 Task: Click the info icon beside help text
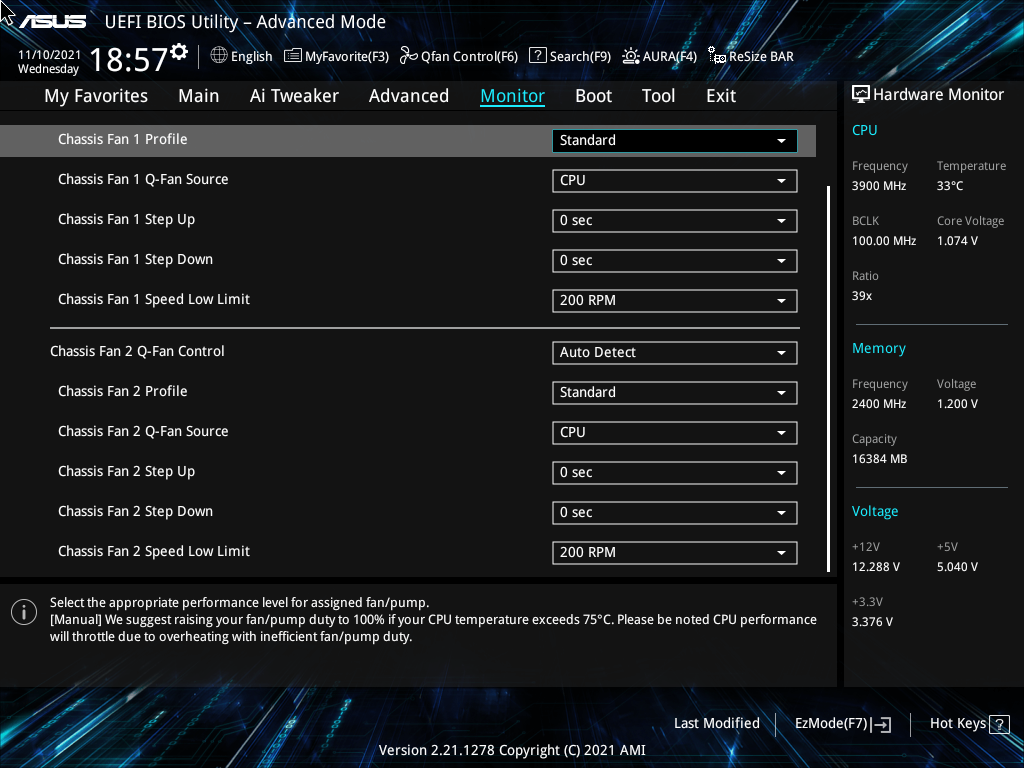tap(24, 612)
